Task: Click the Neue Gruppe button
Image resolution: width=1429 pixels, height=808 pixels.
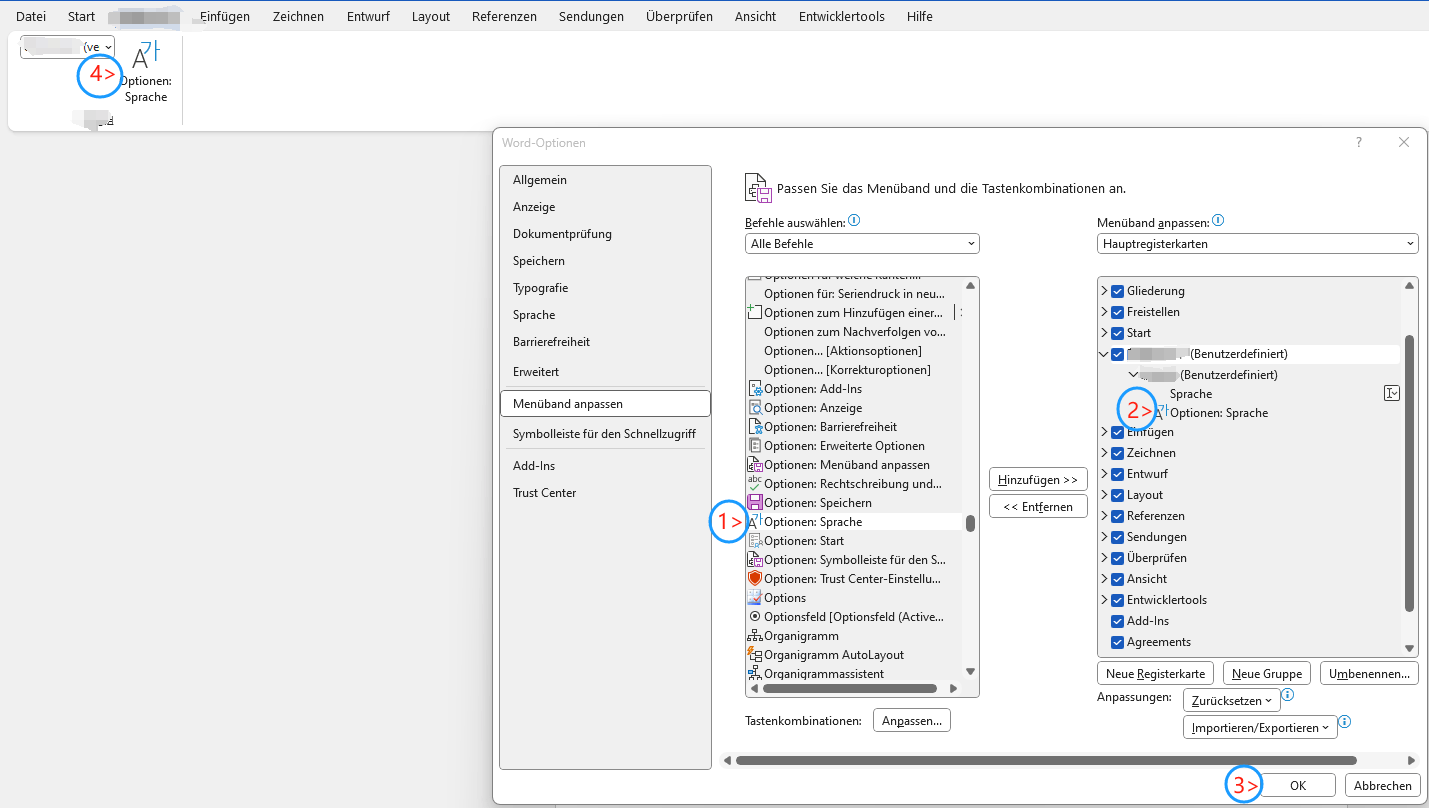Action: (x=1267, y=674)
